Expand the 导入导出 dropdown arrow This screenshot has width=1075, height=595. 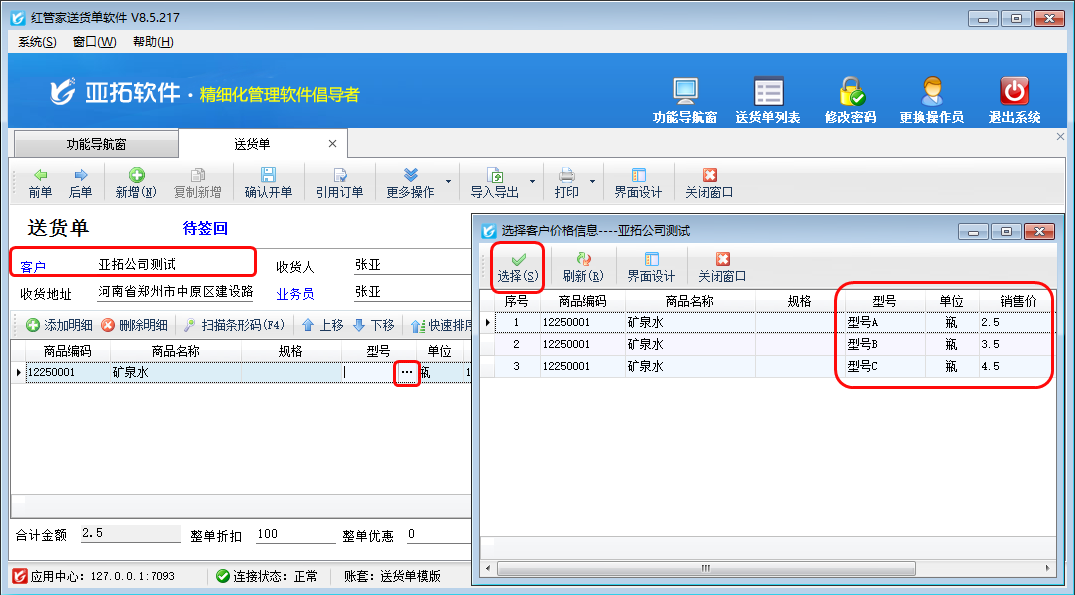(532, 182)
